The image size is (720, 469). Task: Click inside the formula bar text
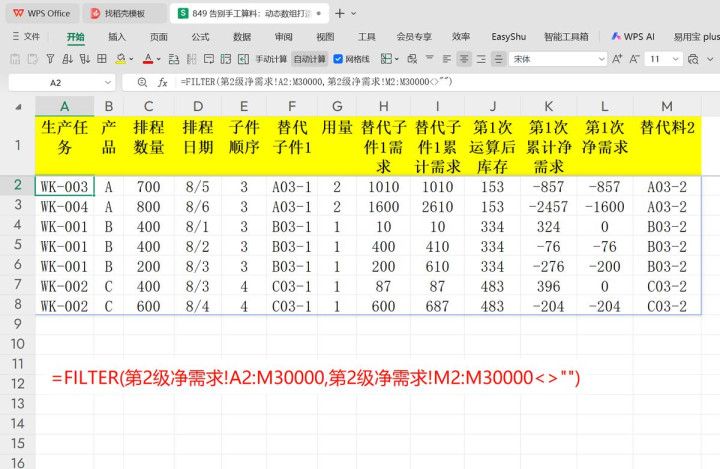316,82
